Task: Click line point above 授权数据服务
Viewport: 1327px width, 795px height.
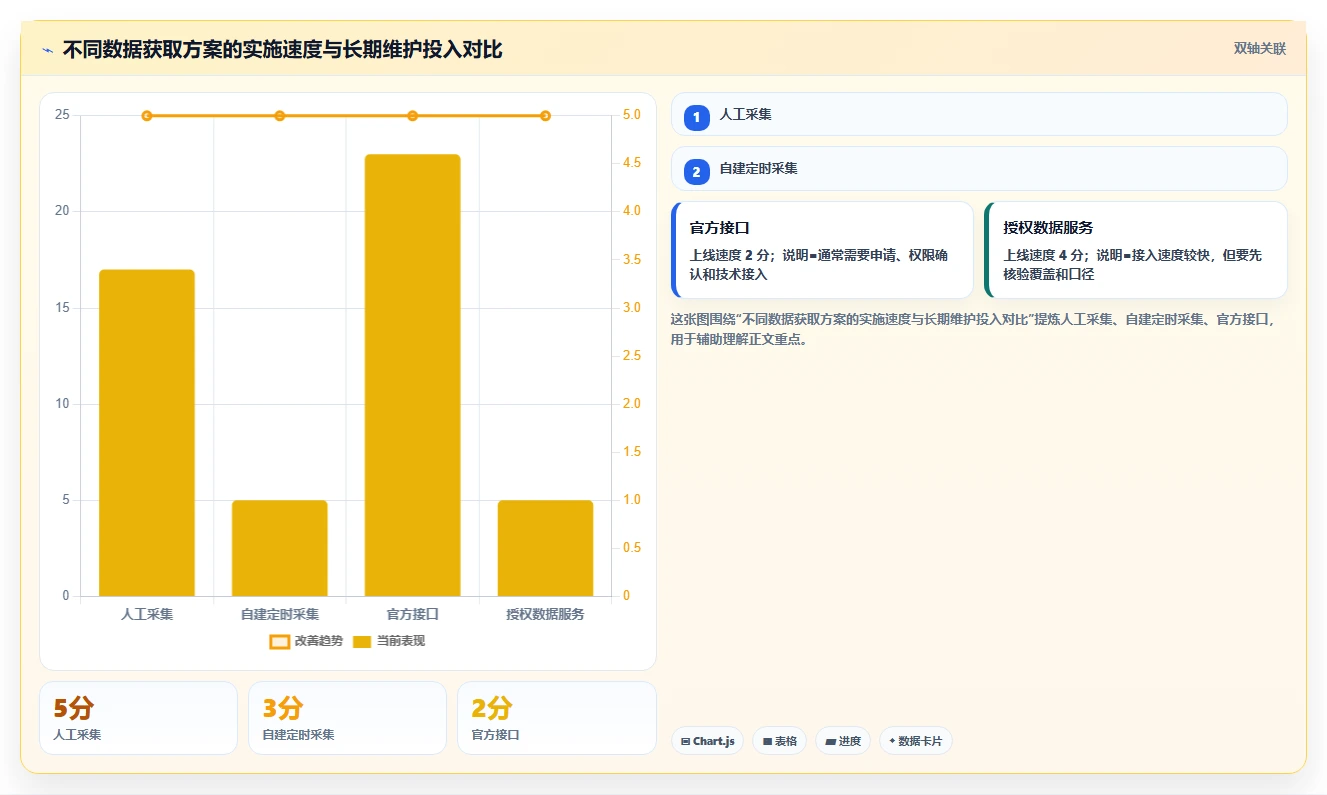Action: (545, 116)
